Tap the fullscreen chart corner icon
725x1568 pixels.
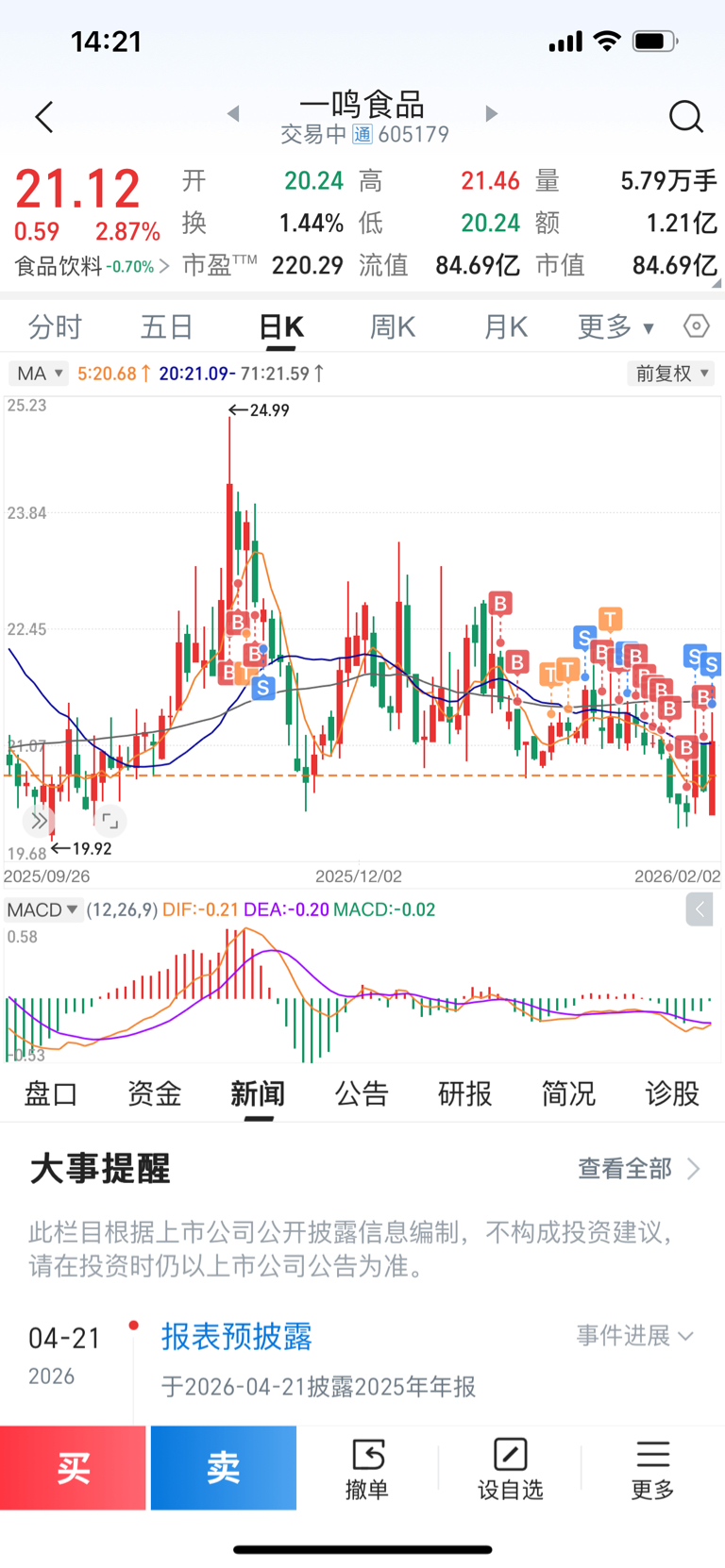(x=110, y=821)
